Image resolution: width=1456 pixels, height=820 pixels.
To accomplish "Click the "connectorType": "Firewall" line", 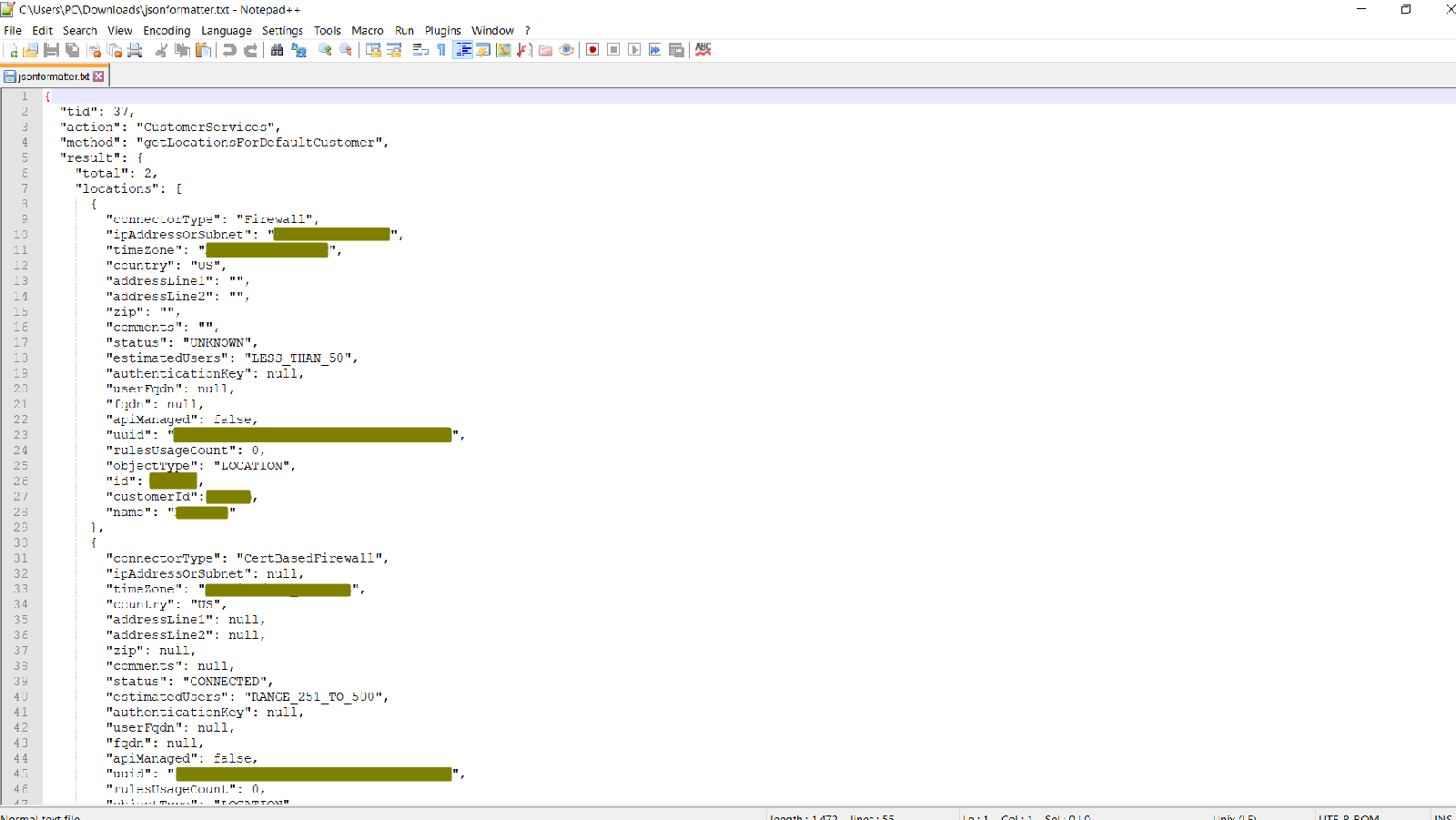I will point(213,219).
